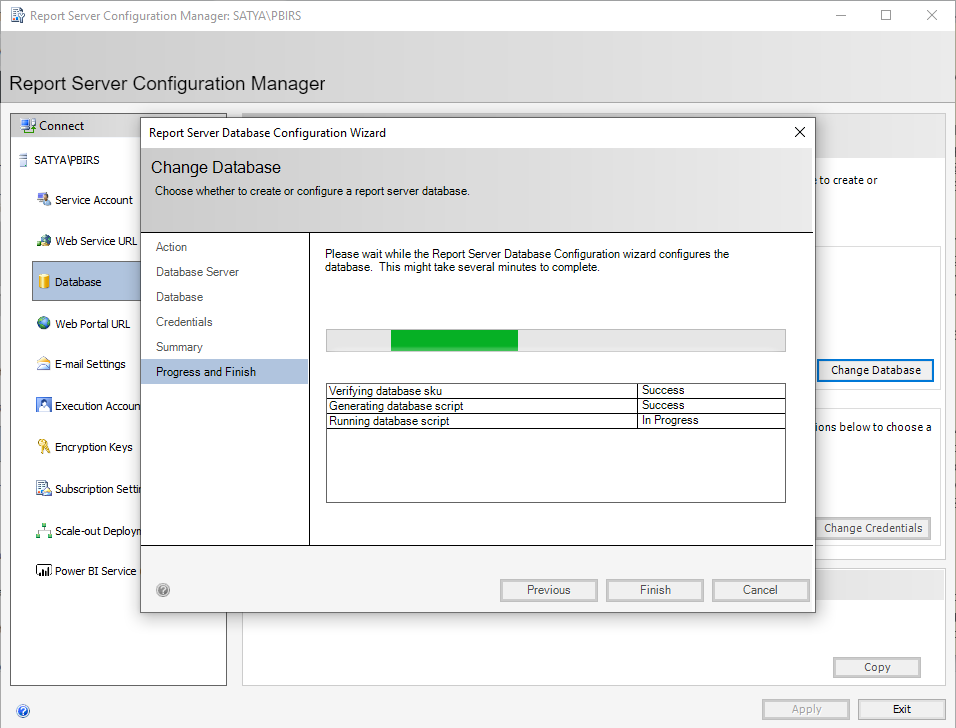Image resolution: width=956 pixels, height=728 pixels.
Task: Select the Summary wizard step
Action: [x=178, y=346]
